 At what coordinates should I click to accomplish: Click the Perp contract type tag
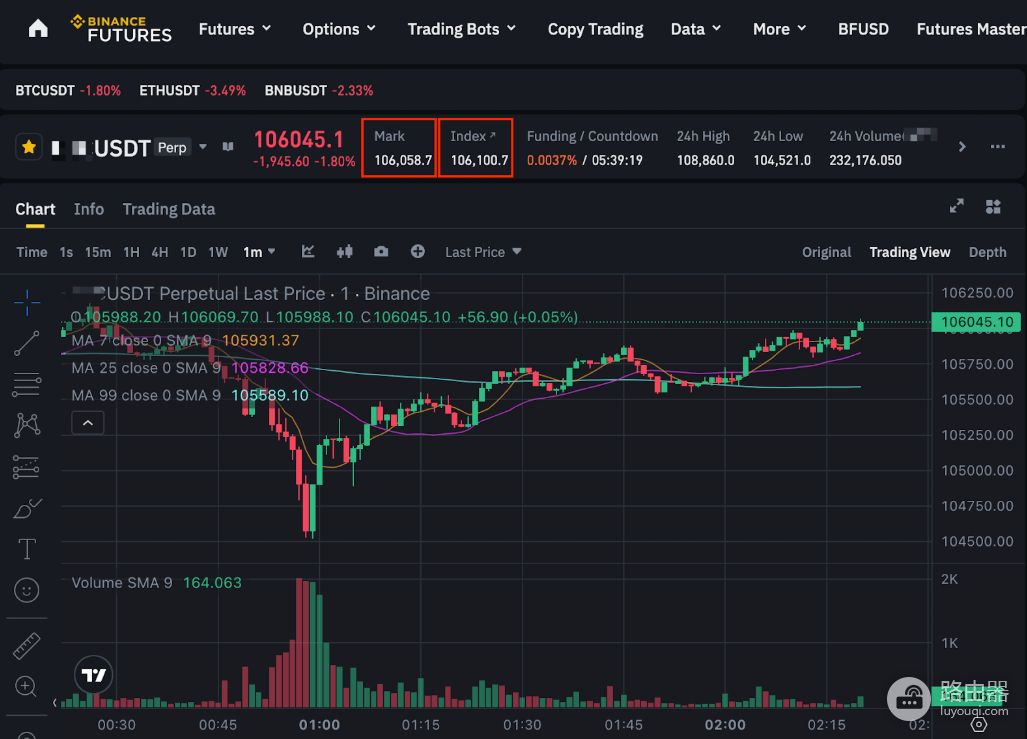(172, 147)
